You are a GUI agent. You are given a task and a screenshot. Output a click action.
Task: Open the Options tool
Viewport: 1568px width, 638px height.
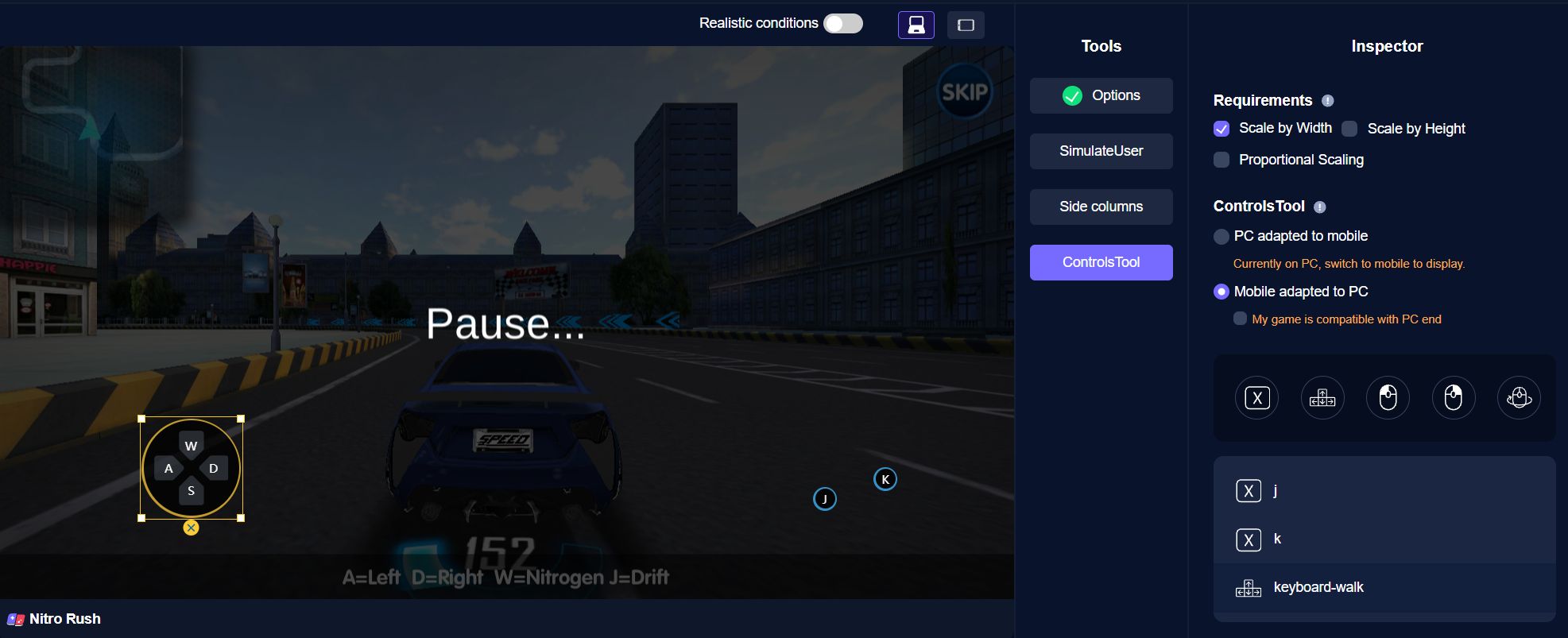tap(1101, 95)
